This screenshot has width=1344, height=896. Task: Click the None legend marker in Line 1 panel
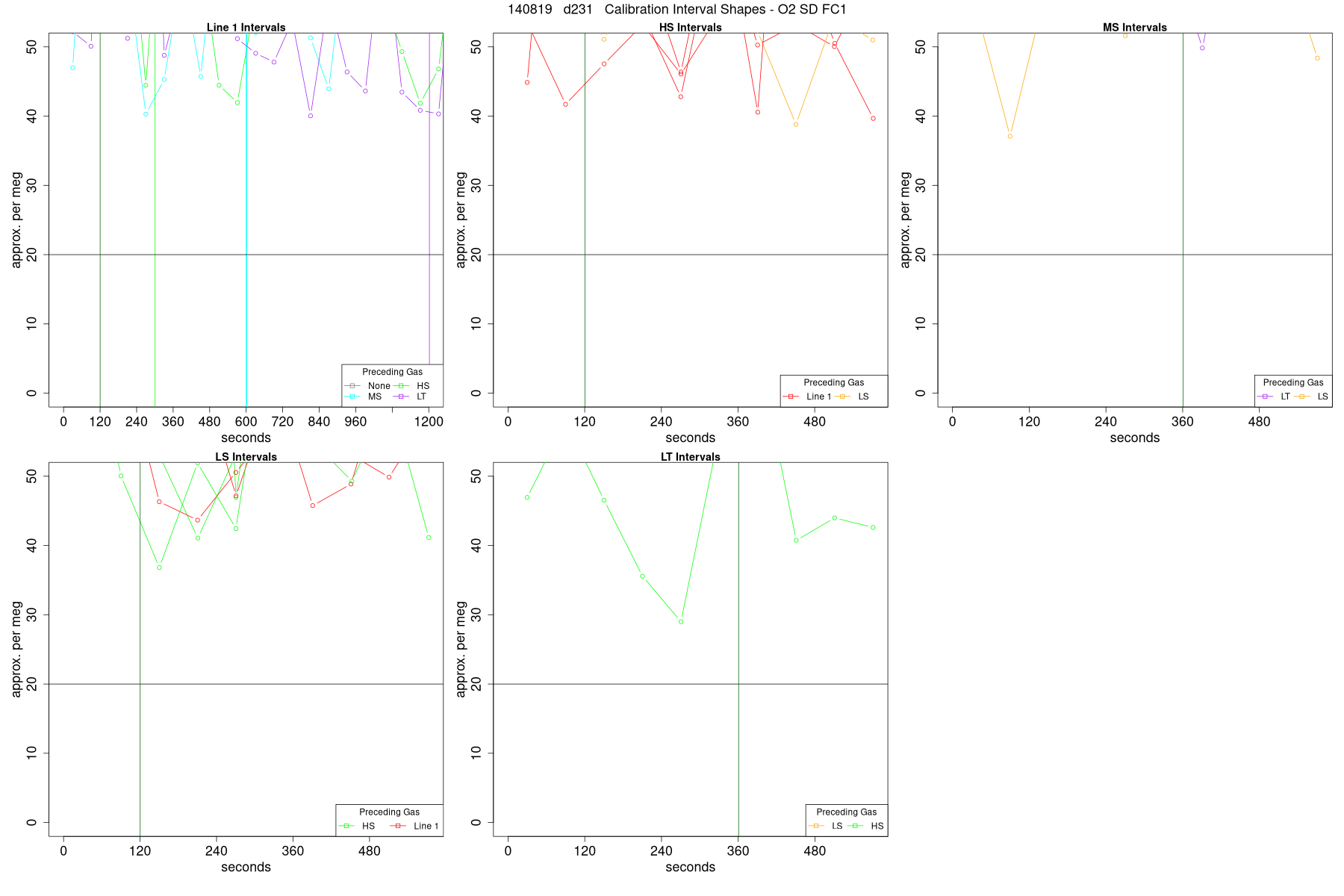[x=353, y=386]
